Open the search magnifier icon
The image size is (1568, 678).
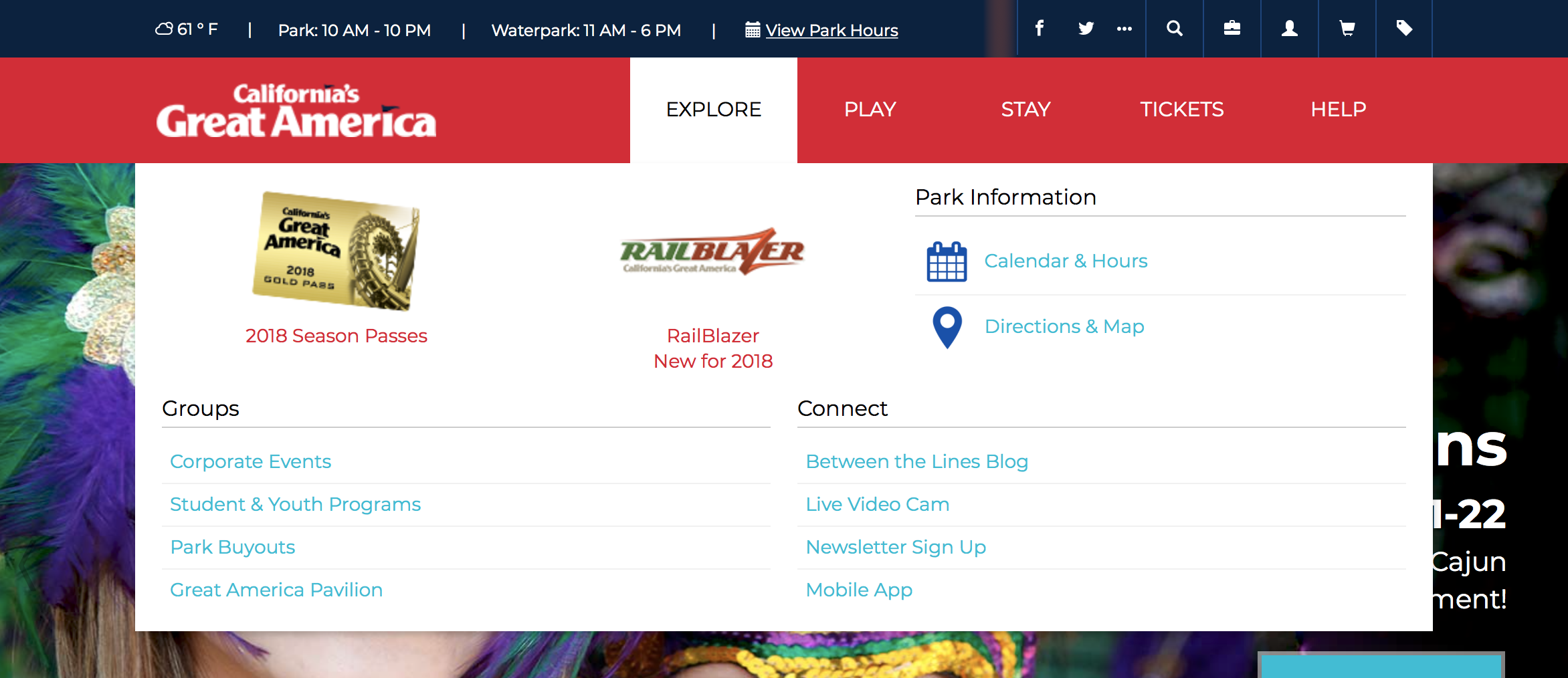(1175, 28)
